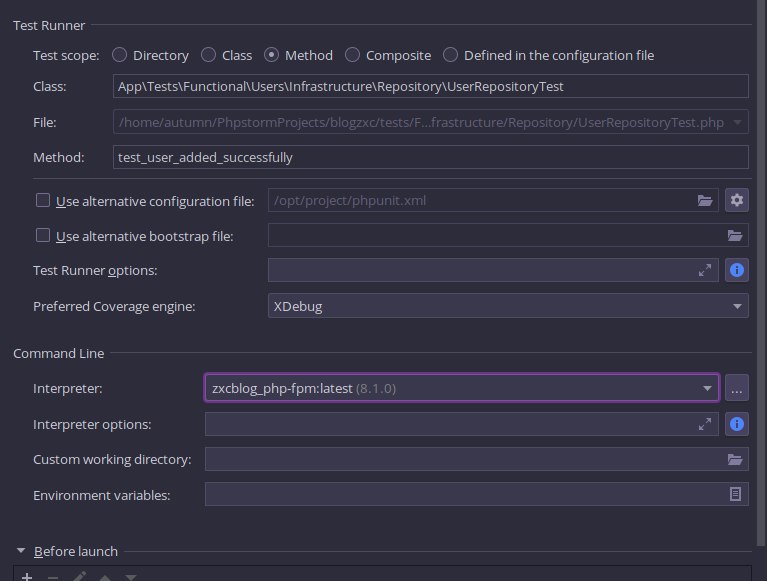Focus the Method name input field
The width and height of the screenshot is (767, 581).
point(430,157)
